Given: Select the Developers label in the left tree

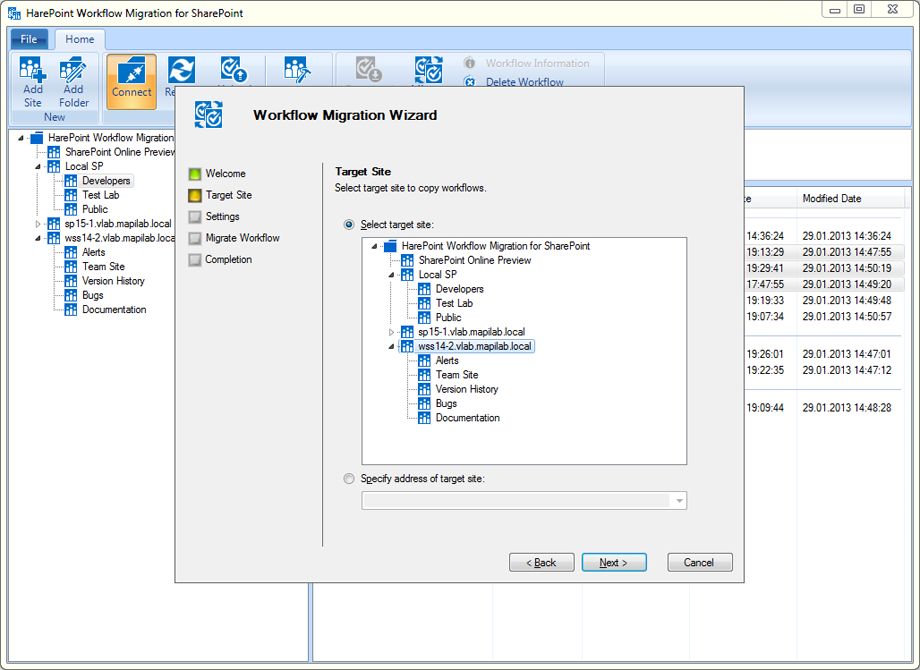Looking at the screenshot, I should 106,181.
